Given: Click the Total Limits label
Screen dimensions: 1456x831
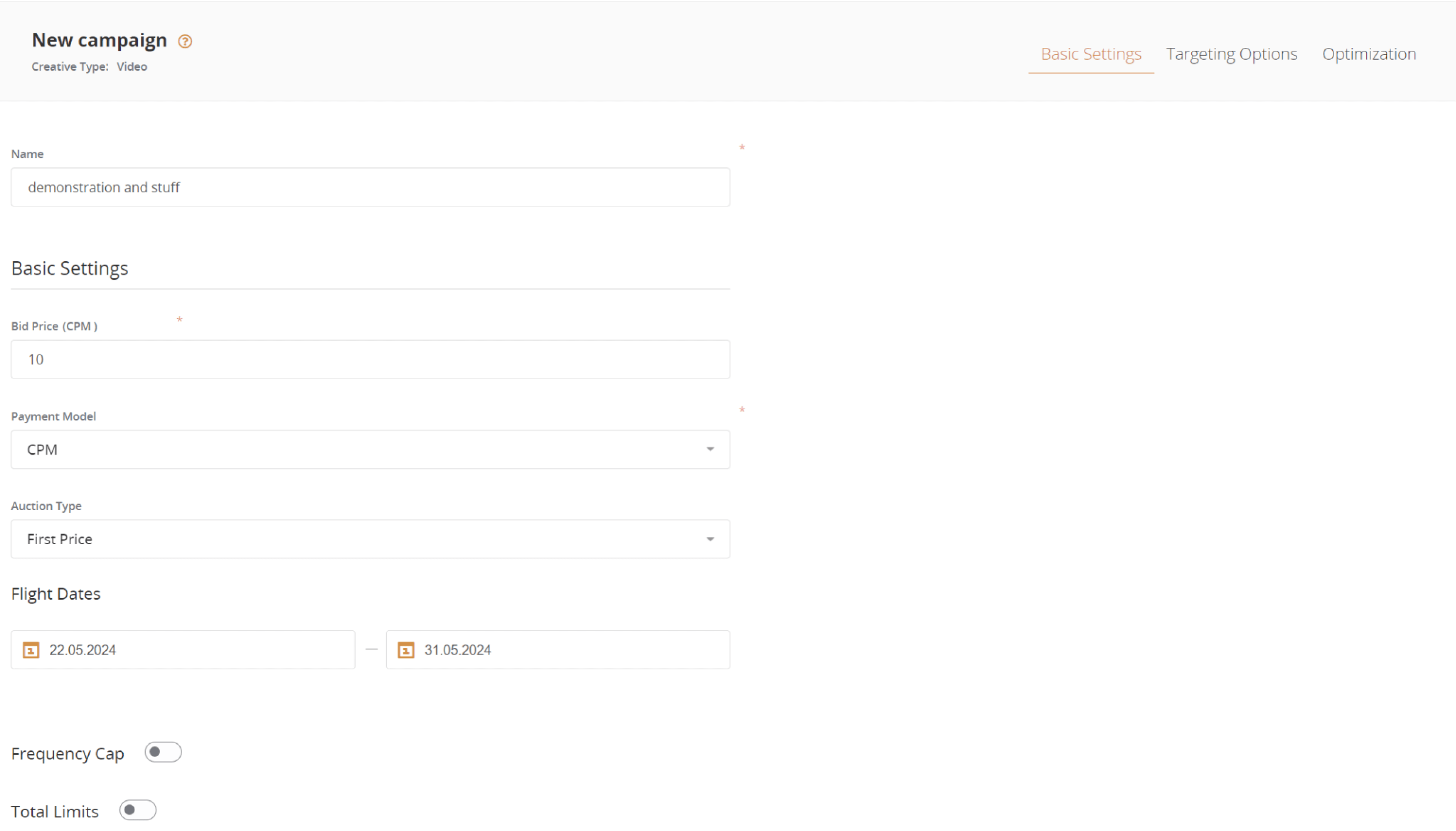Looking at the screenshot, I should [x=55, y=812].
